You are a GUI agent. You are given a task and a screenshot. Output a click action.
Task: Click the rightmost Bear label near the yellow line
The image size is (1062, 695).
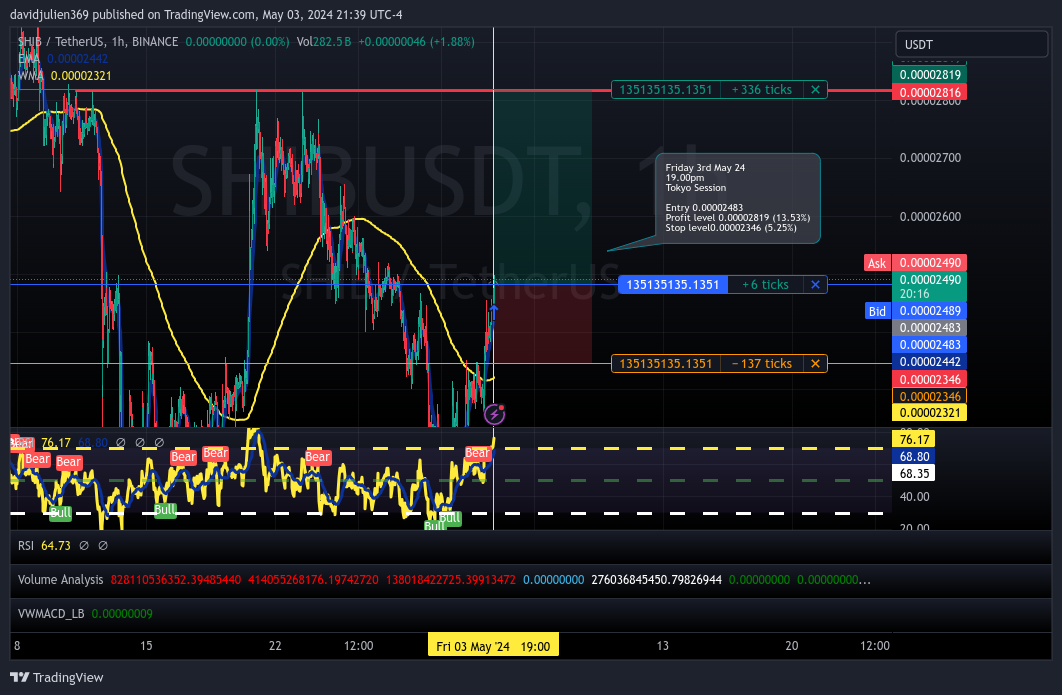pos(477,452)
